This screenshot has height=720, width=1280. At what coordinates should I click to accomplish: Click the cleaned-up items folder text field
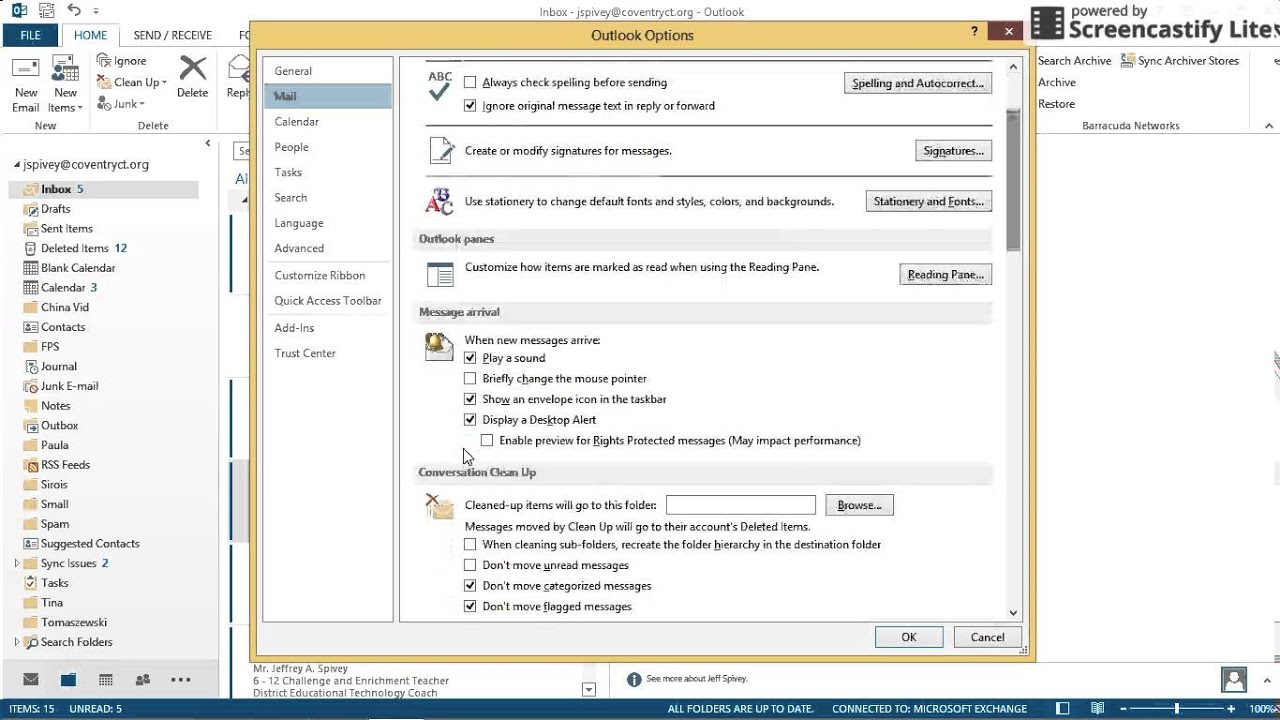pos(741,505)
